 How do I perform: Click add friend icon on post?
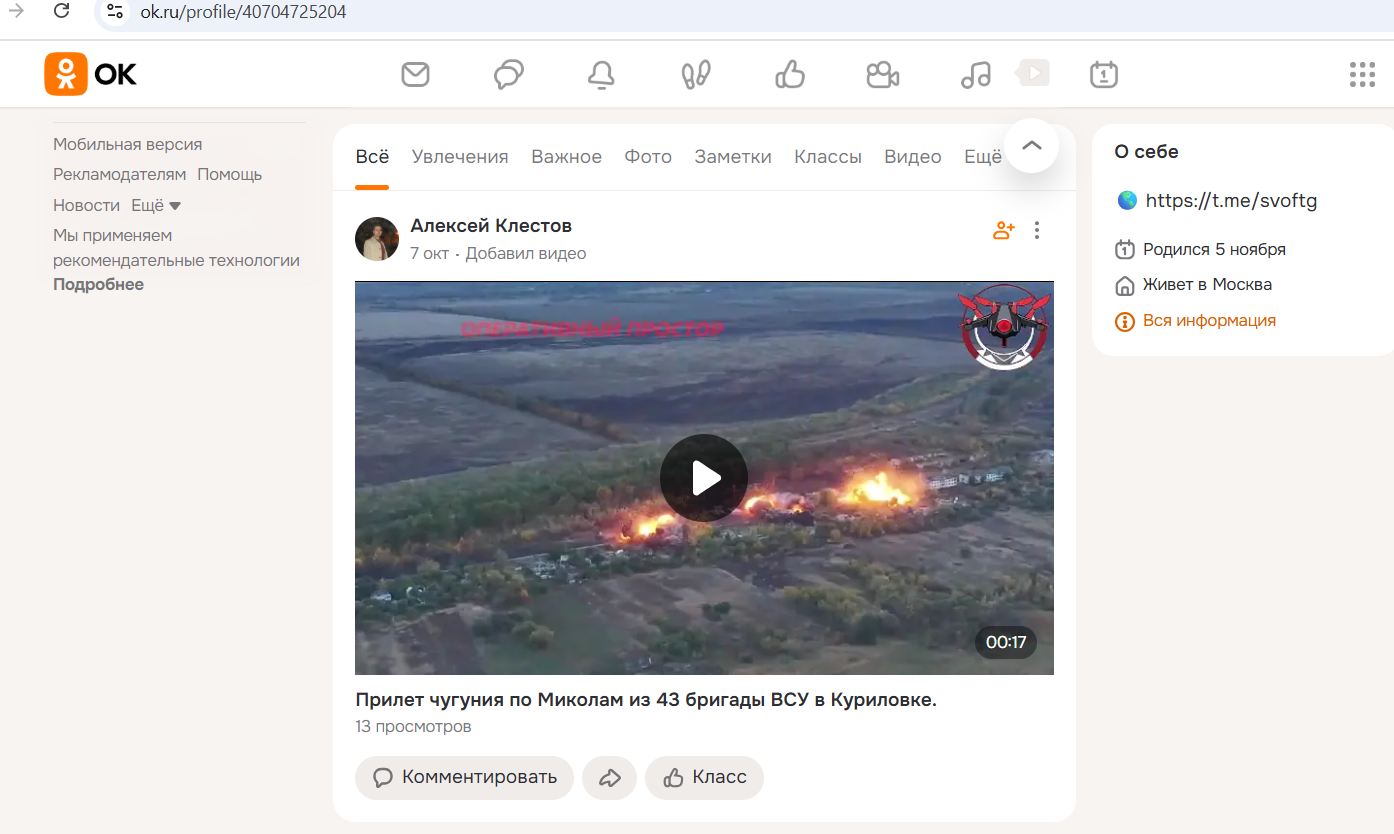tap(1003, 231)
